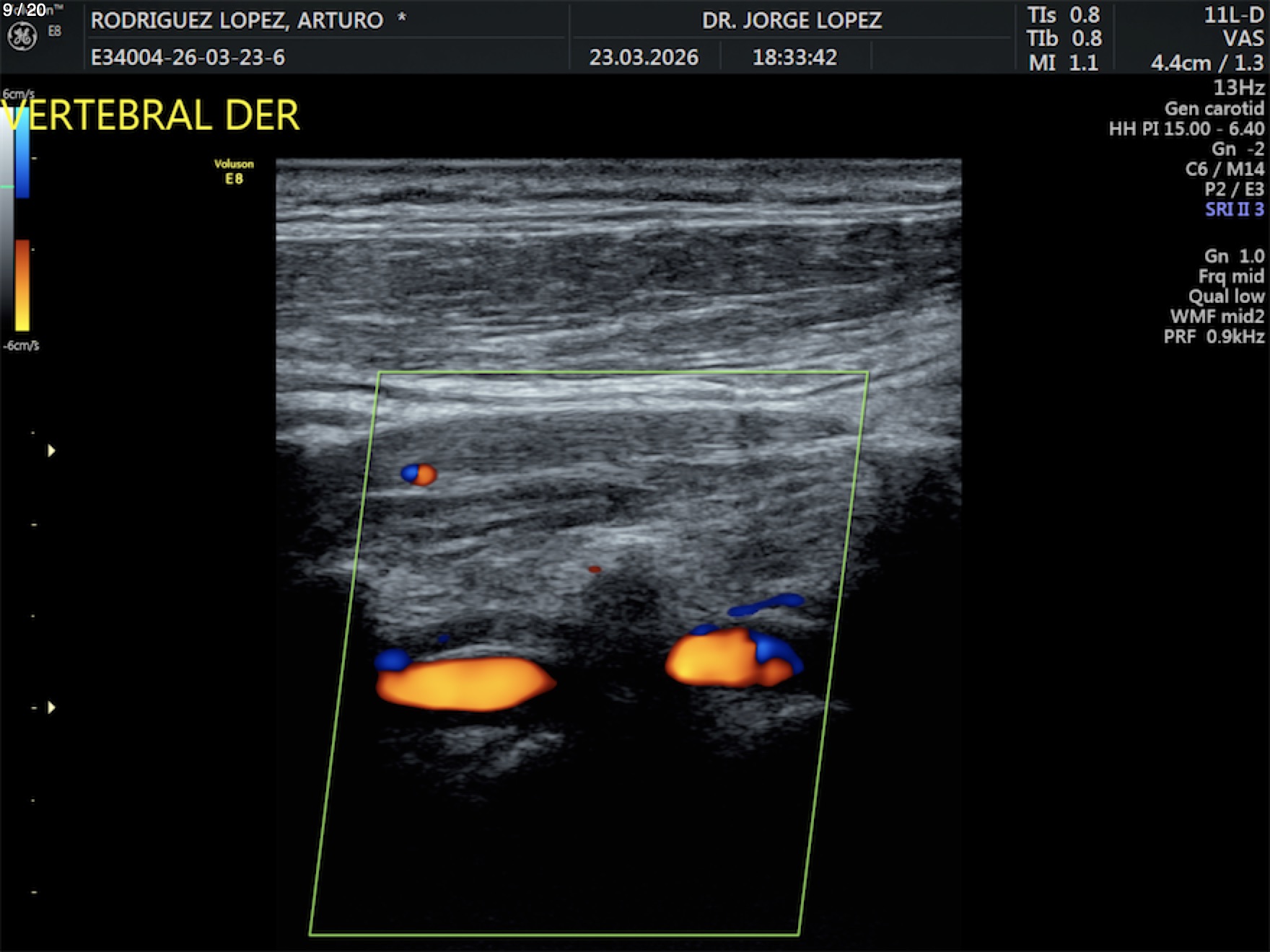Open the 11L-D probe selection
Image resolution: width=1270 pixels, height=952 pixels.
click(x=1233, y=16)
